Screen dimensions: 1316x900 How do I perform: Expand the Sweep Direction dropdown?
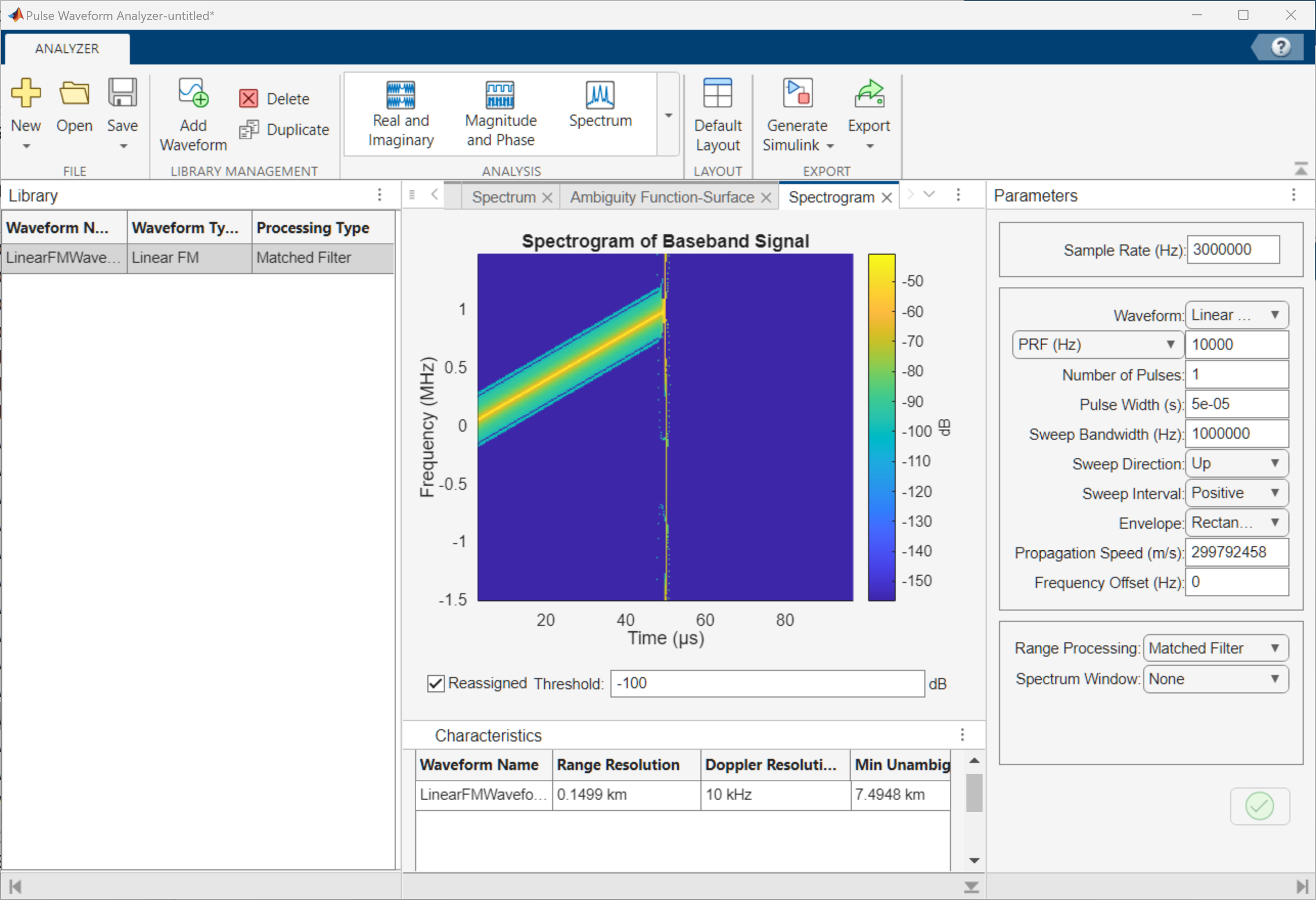point(1236,463)
